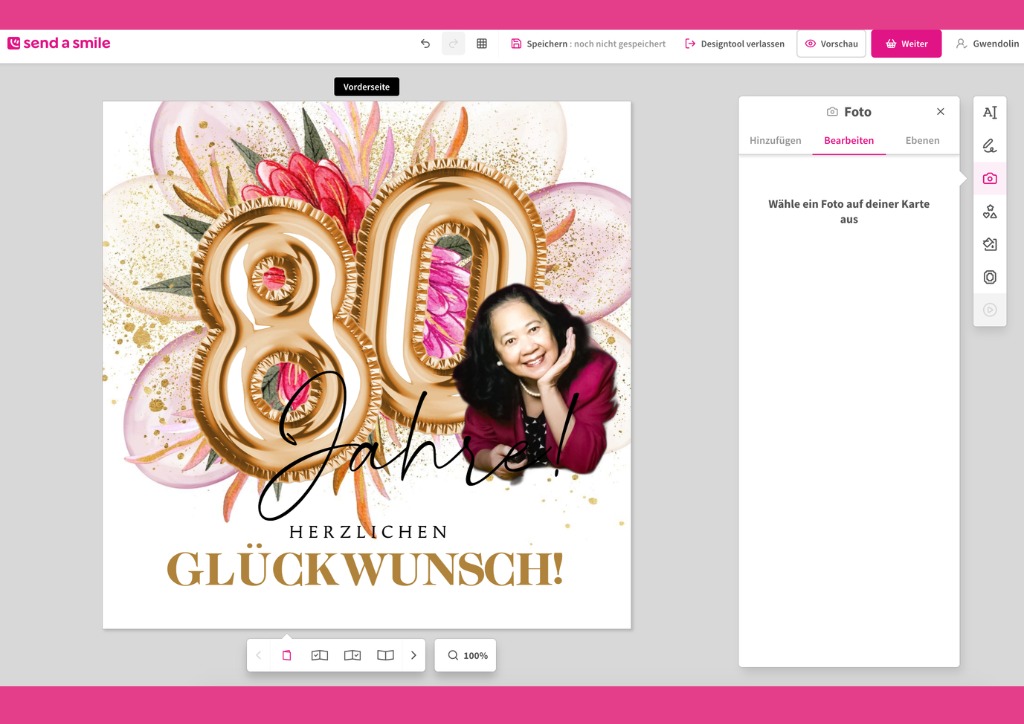Screen dimensions: 1024x724
Task: Open the zoom level control showing 100%
Action: pos(464,655)
